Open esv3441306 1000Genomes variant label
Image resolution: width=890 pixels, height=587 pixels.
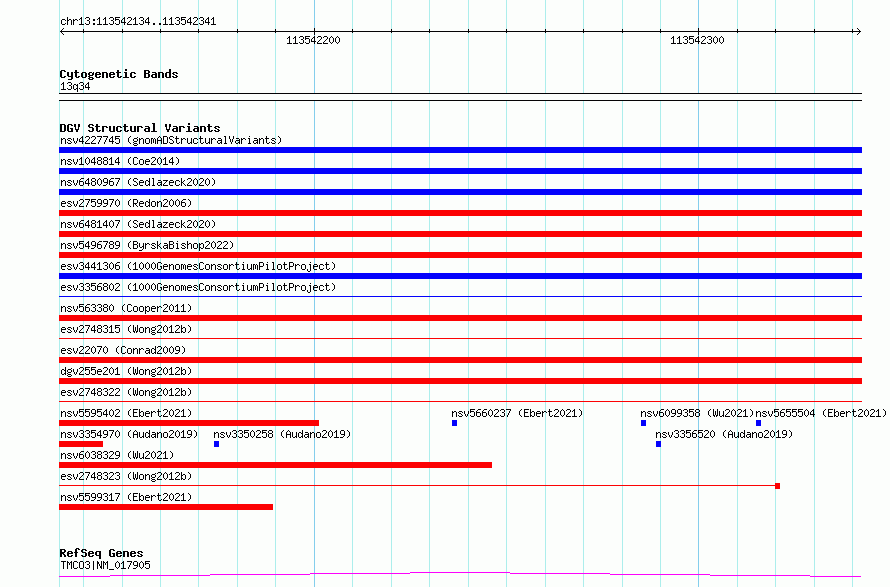coord(198,266)
